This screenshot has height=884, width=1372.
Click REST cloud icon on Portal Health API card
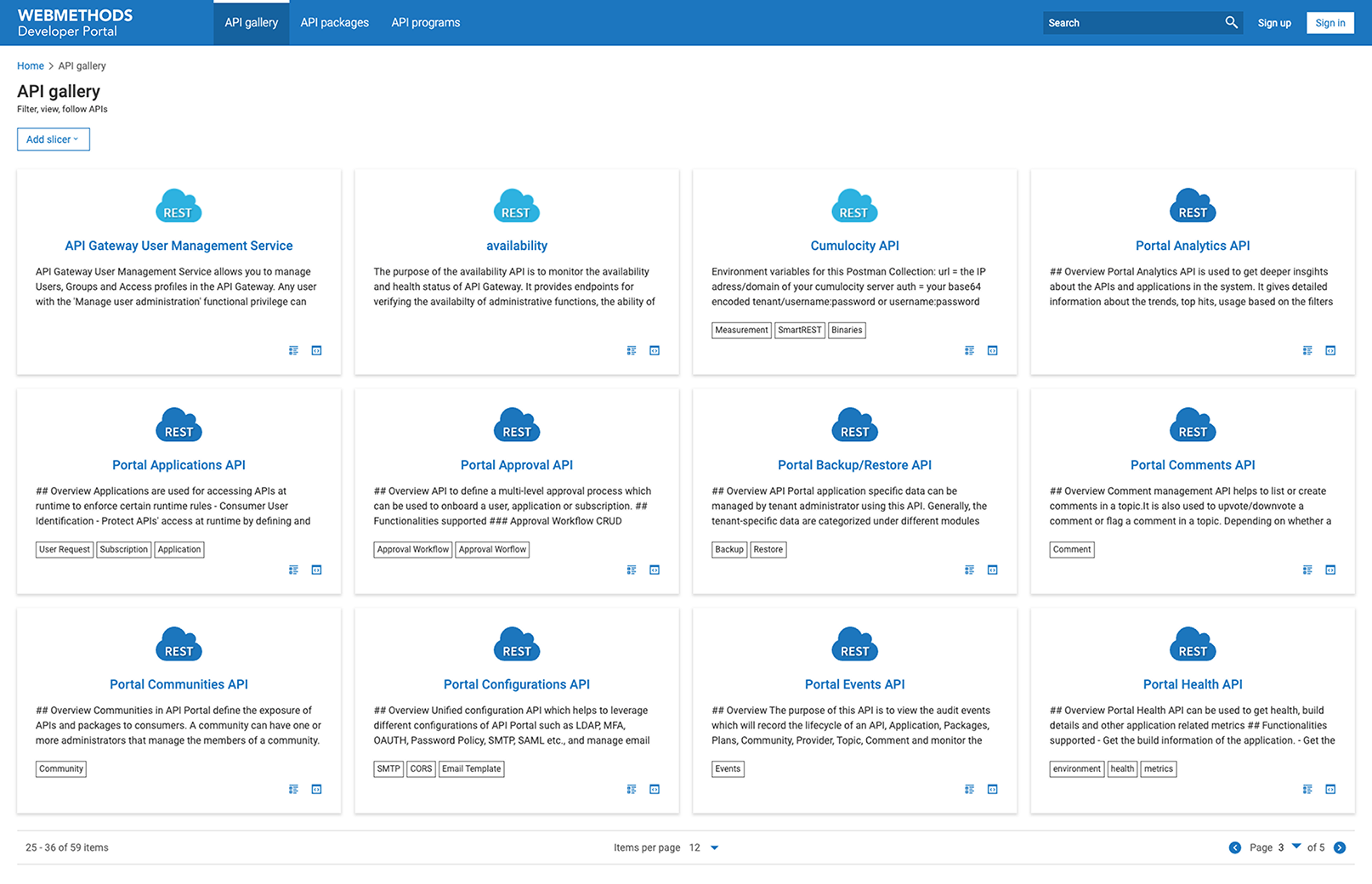click(1193, 644)
